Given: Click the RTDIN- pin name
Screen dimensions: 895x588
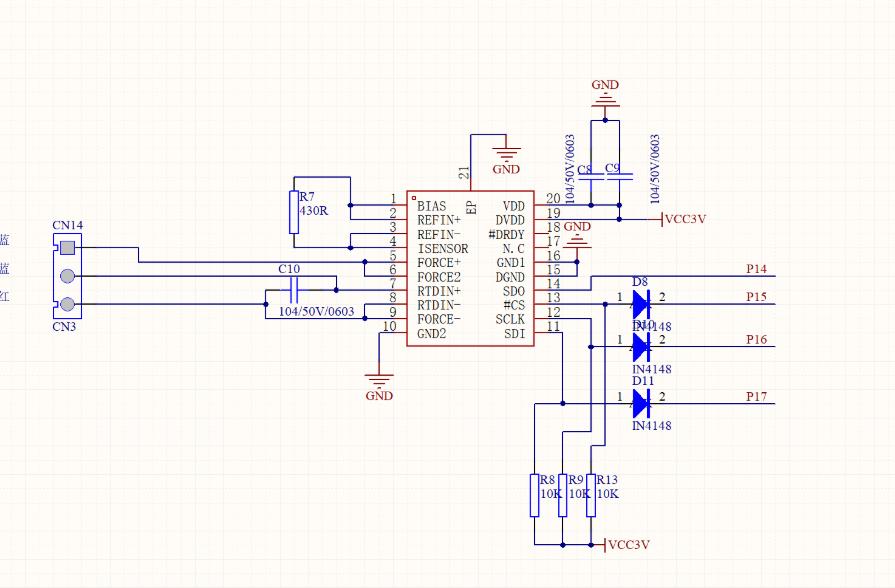Looking at the screenshot, I should pyautogui.click(x=439, y=305).
